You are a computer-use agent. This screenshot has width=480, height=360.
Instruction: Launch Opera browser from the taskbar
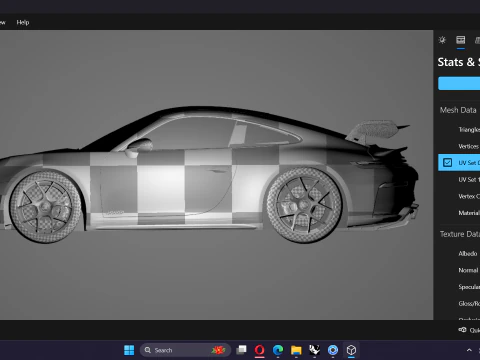point(260,350)
